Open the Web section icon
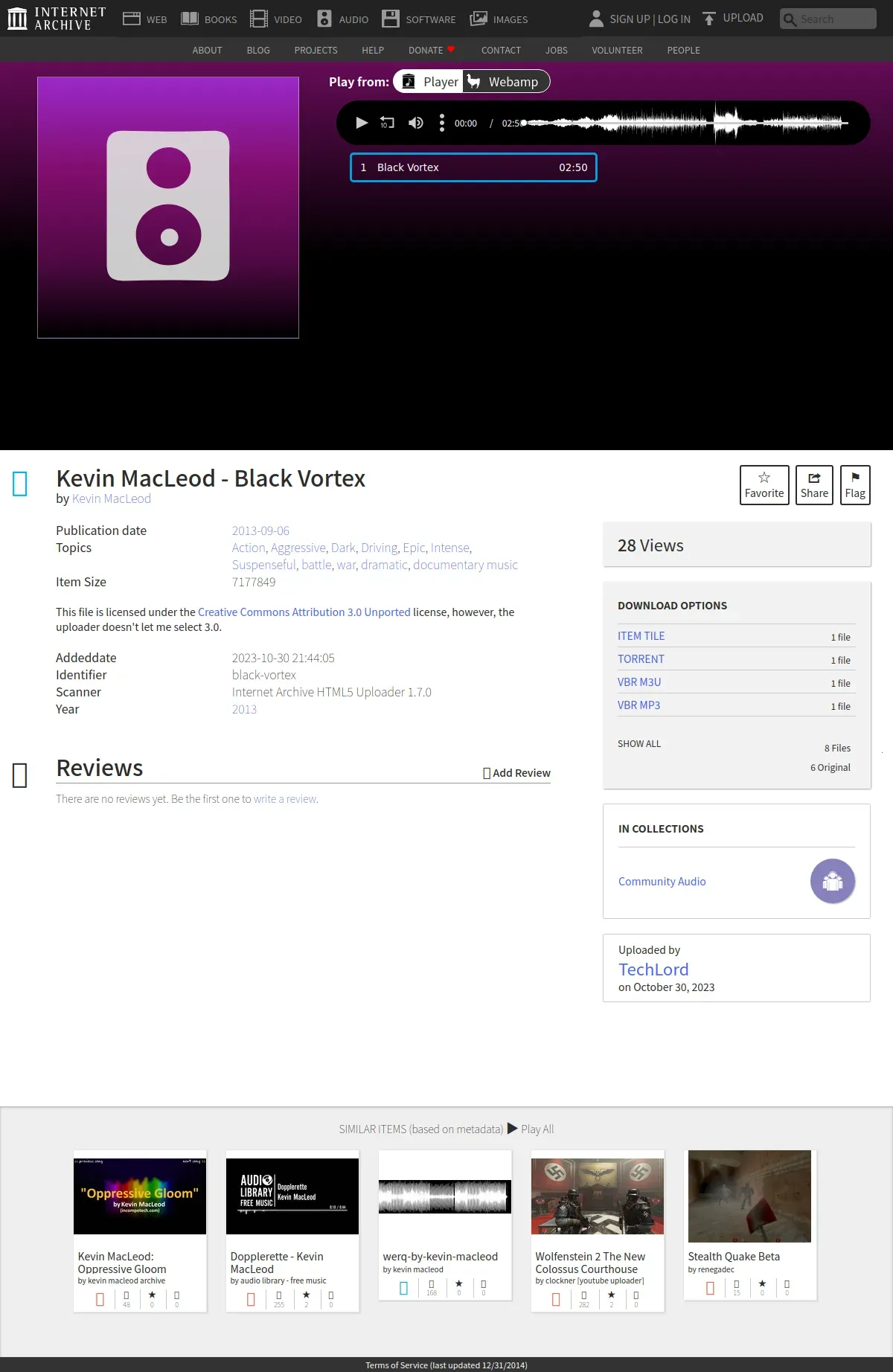This screenshot has height=1372, width=893. point(132,19)
